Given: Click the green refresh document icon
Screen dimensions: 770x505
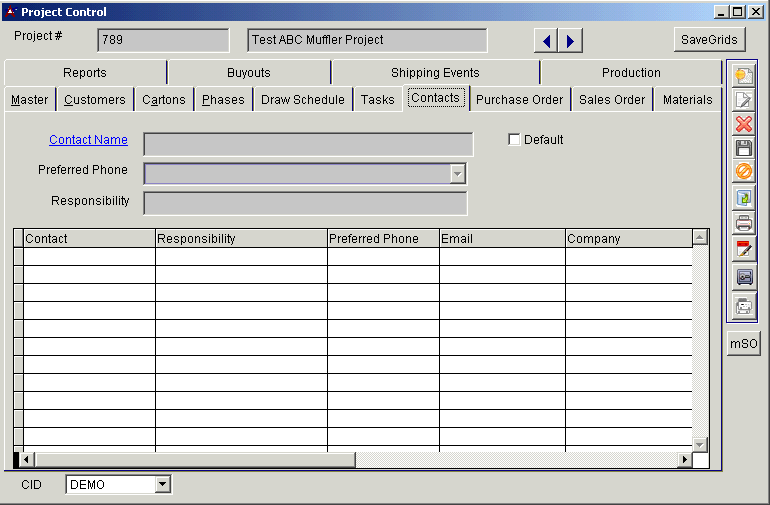Looking at the screenshot, I should [x=743, y=198].
